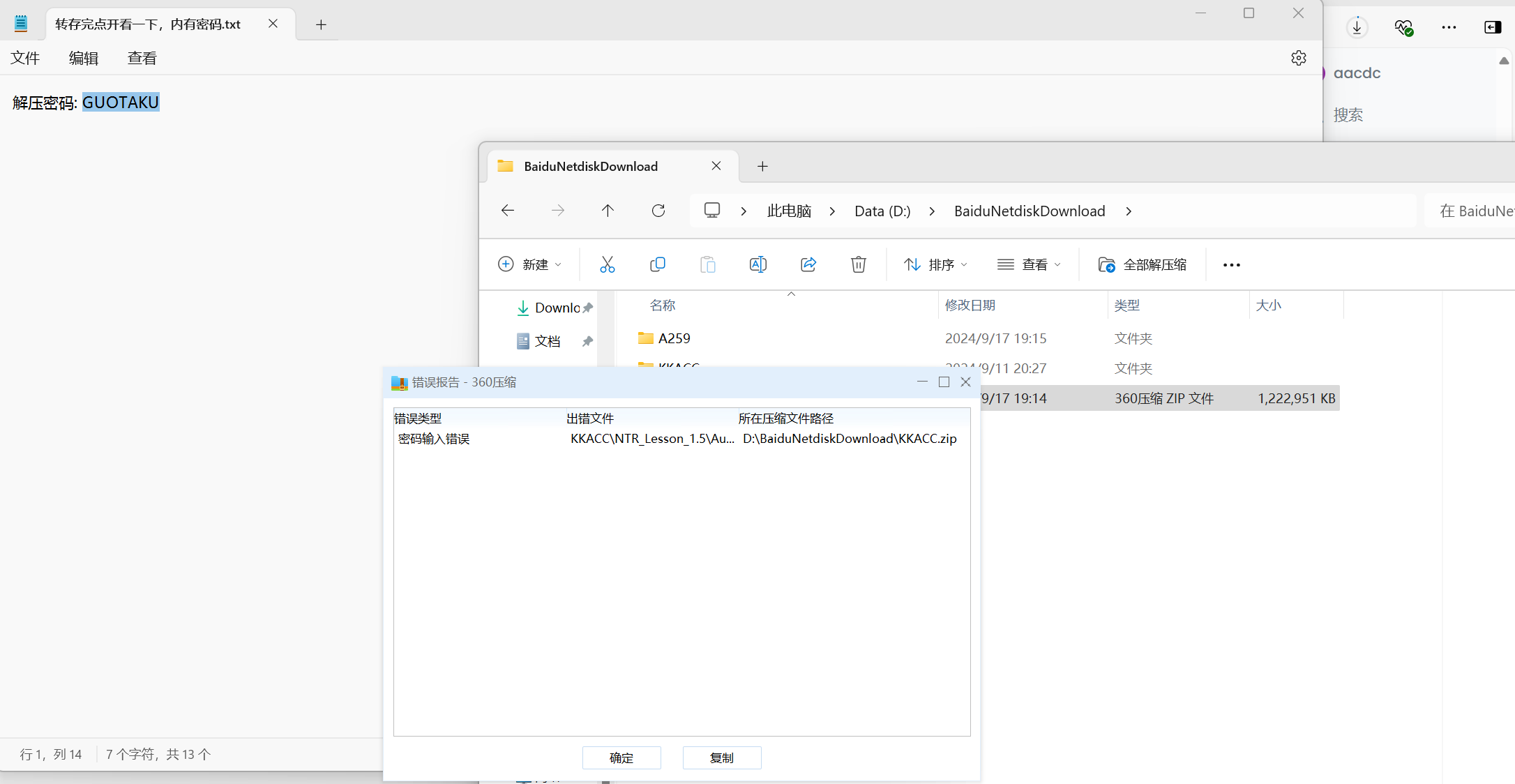Screen dimensions: 1515x784
Task: Sort by the 类型 column header
Action: tap(1127, 305)
